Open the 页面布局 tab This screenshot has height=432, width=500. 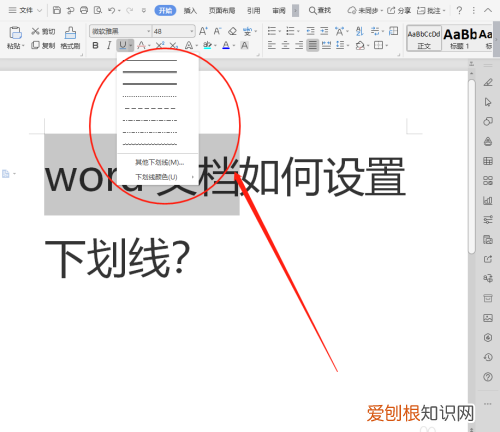pos(222,11)
